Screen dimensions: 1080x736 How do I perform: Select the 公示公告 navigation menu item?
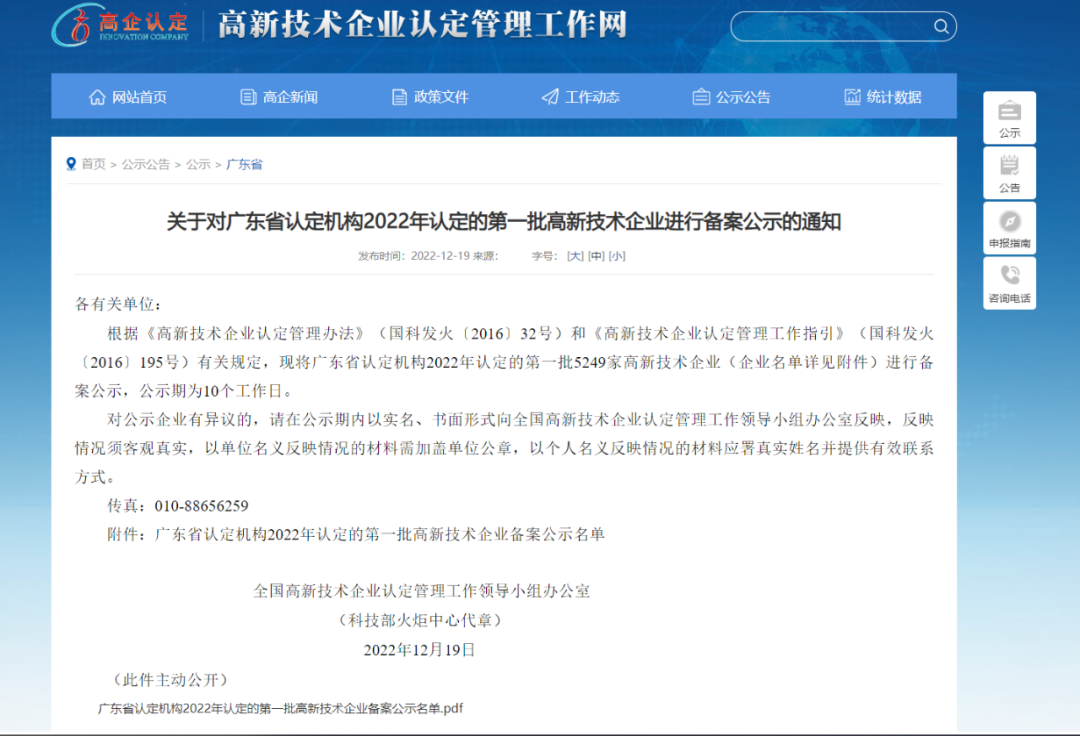(741, 96)
